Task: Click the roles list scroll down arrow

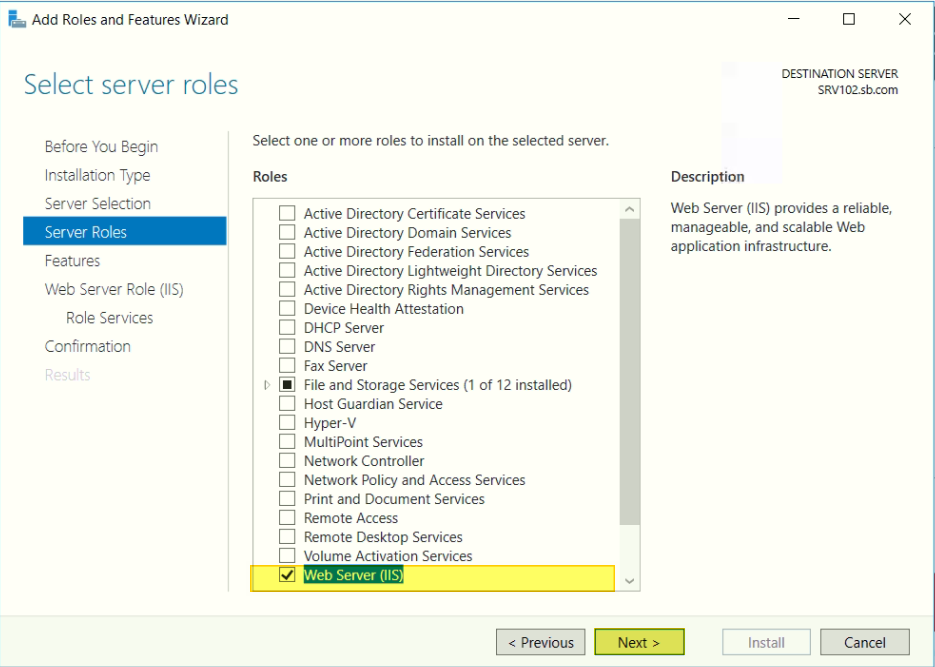Action: point(630,581)
